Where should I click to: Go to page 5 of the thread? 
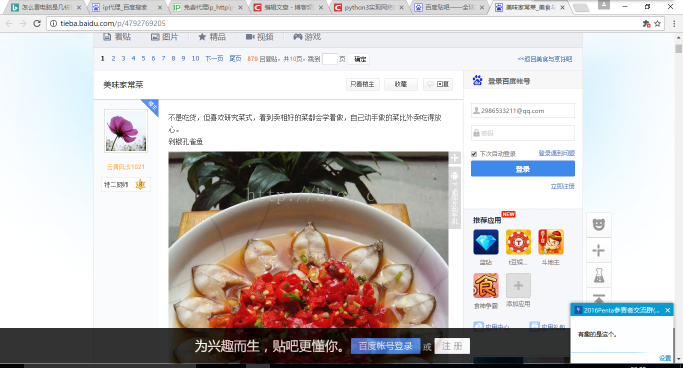(x=143, y=58)
